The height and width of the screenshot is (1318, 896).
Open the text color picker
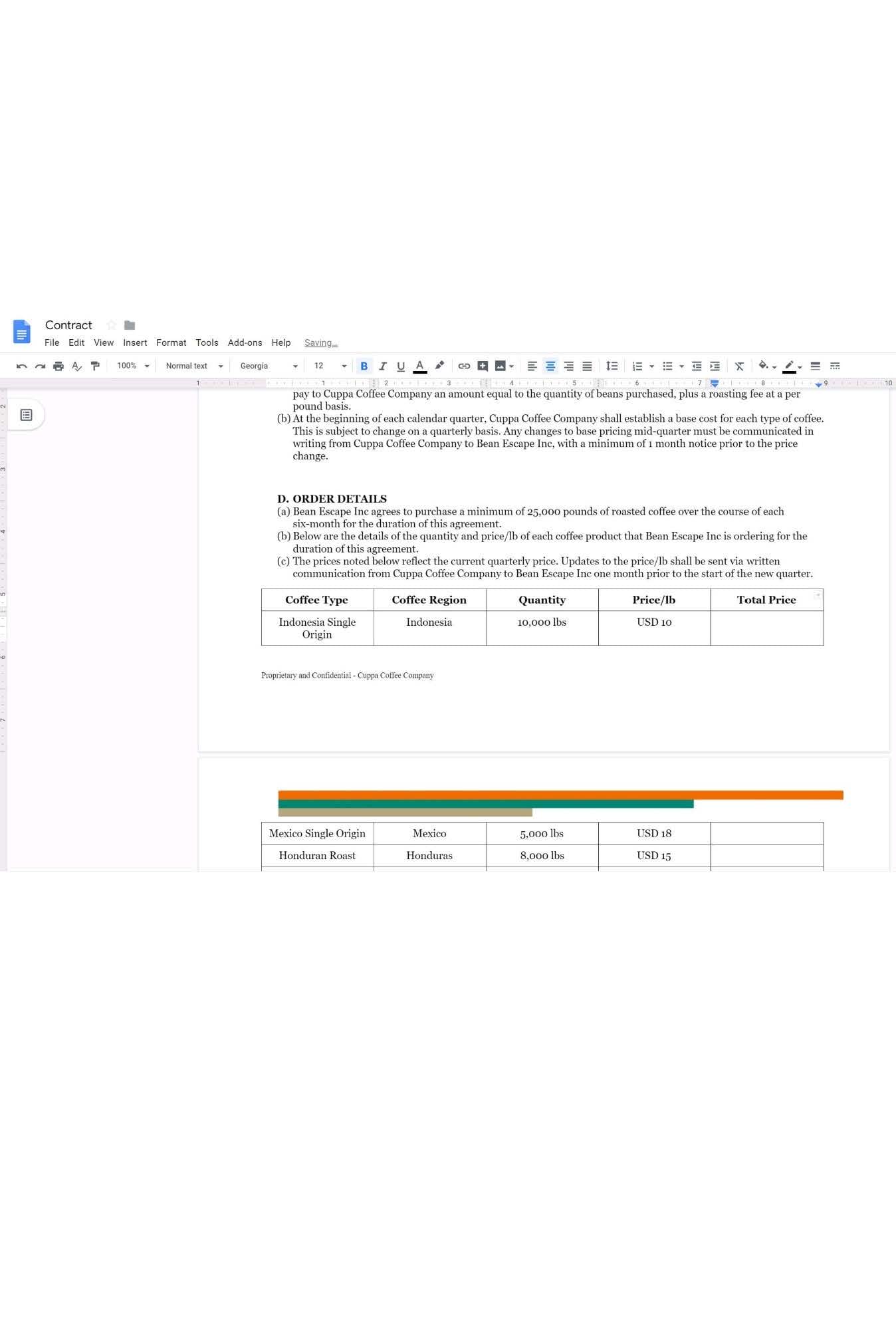(x=420, y=366)
